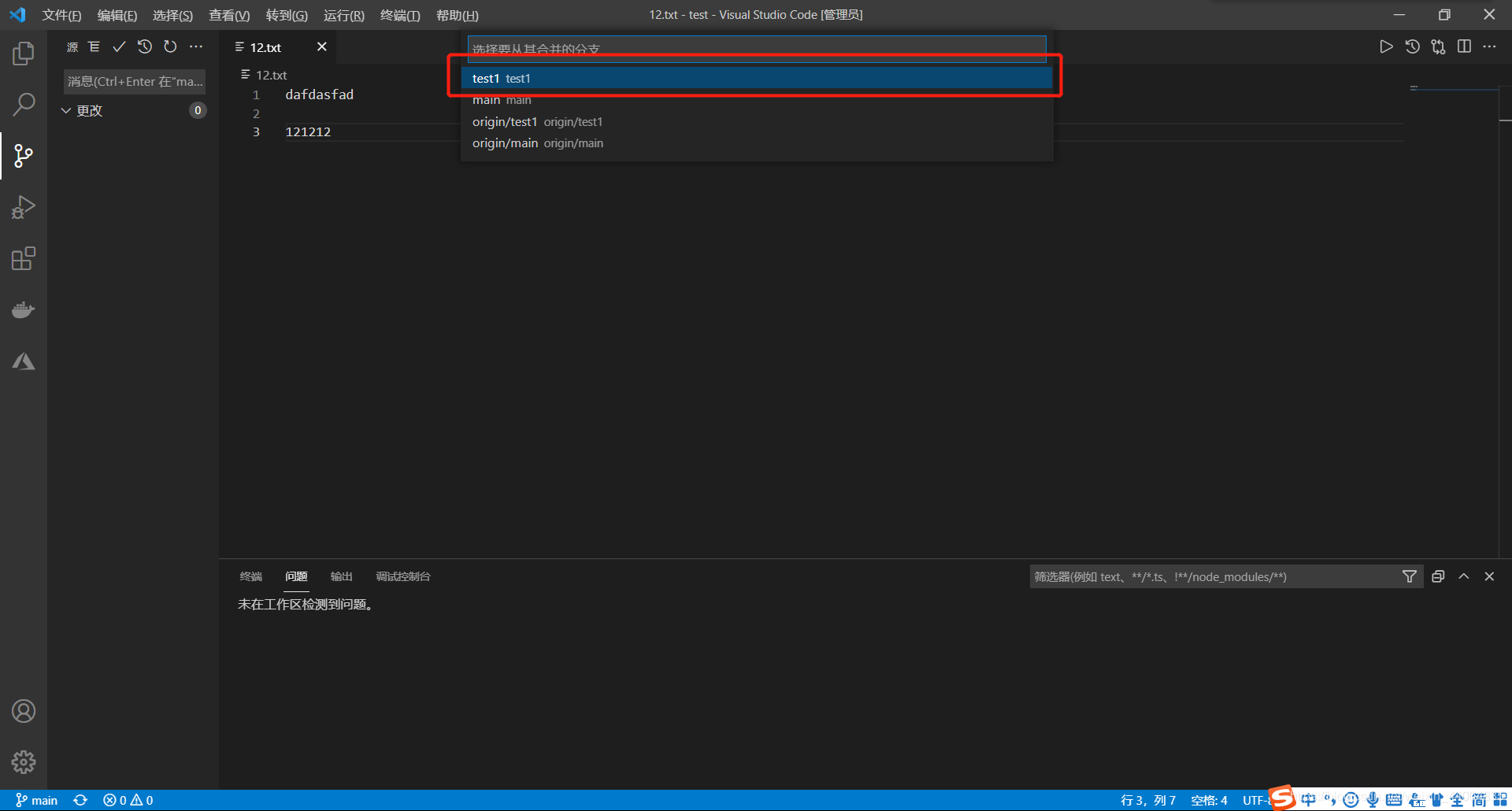The image size is (1512, 811).
Task: Open the 查看(V) menu
Action: point(229,15)
